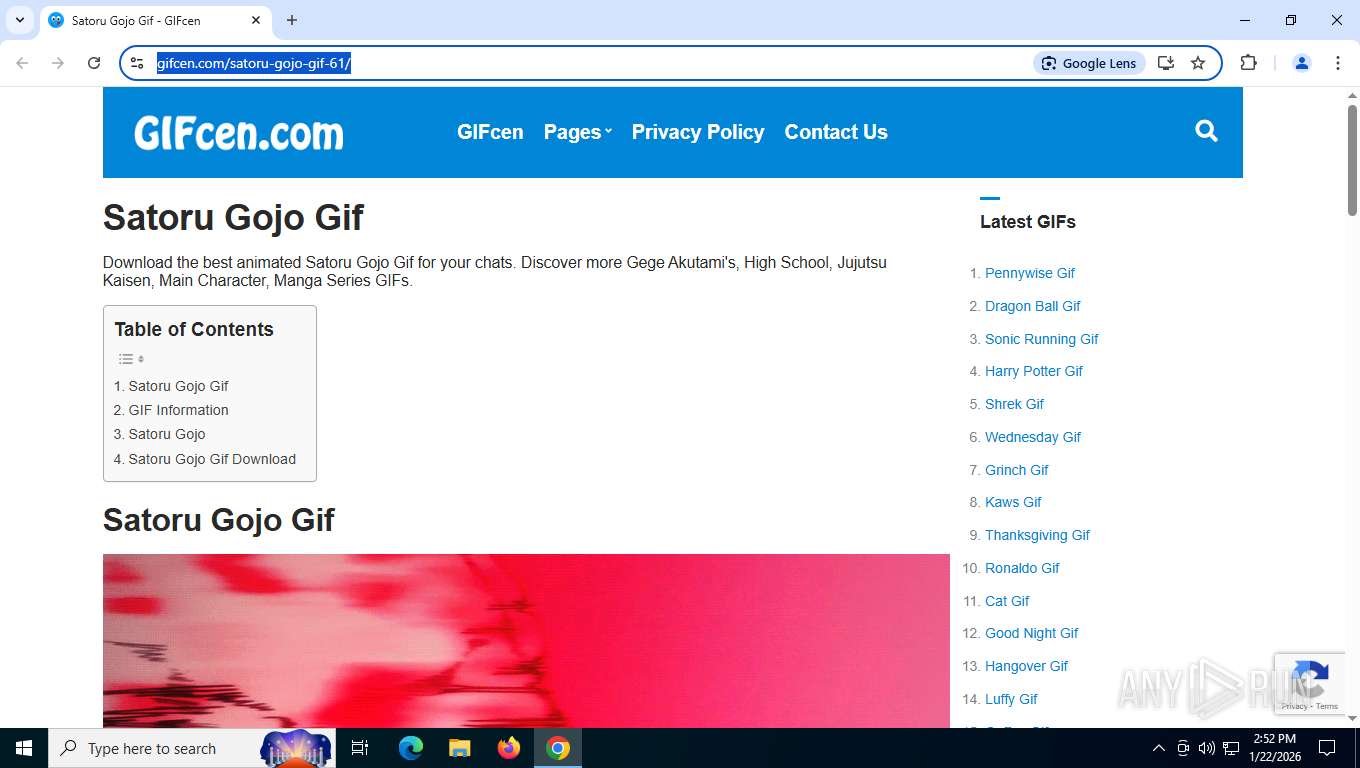Screen dimensions: 1360x768
Task: Open the Contact Us menu item
Action: pyautogui.click(x=836, y=132)
